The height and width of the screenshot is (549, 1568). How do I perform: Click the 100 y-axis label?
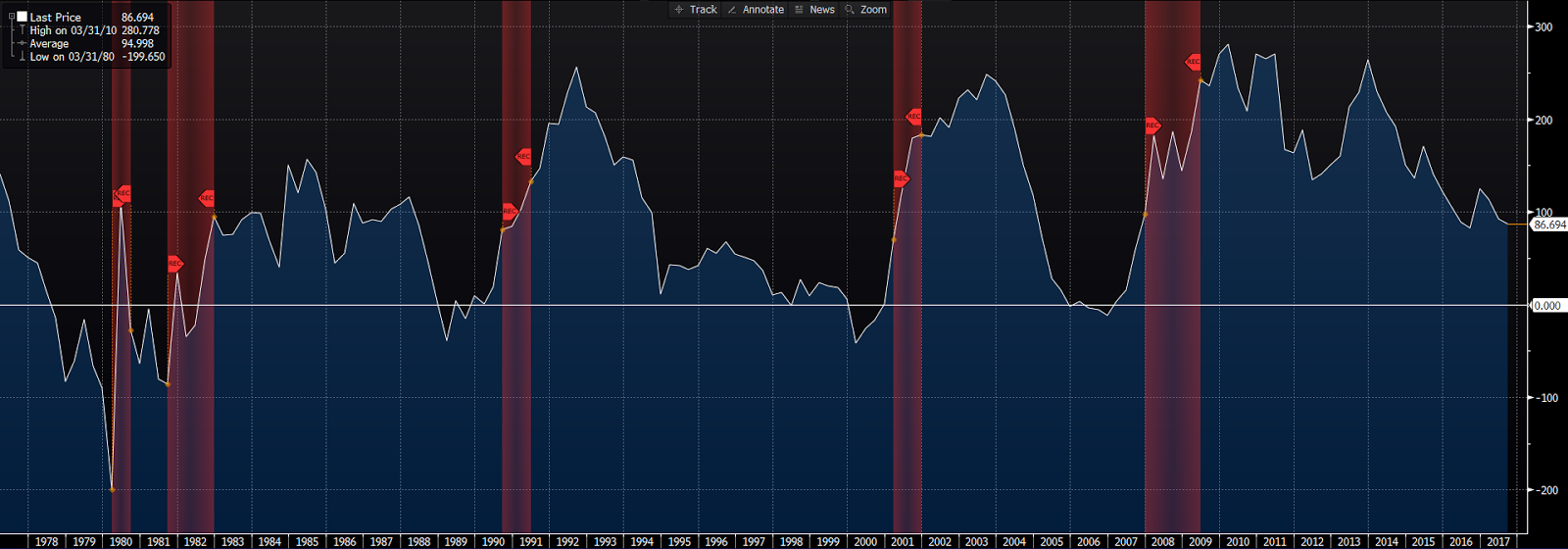1543,213
